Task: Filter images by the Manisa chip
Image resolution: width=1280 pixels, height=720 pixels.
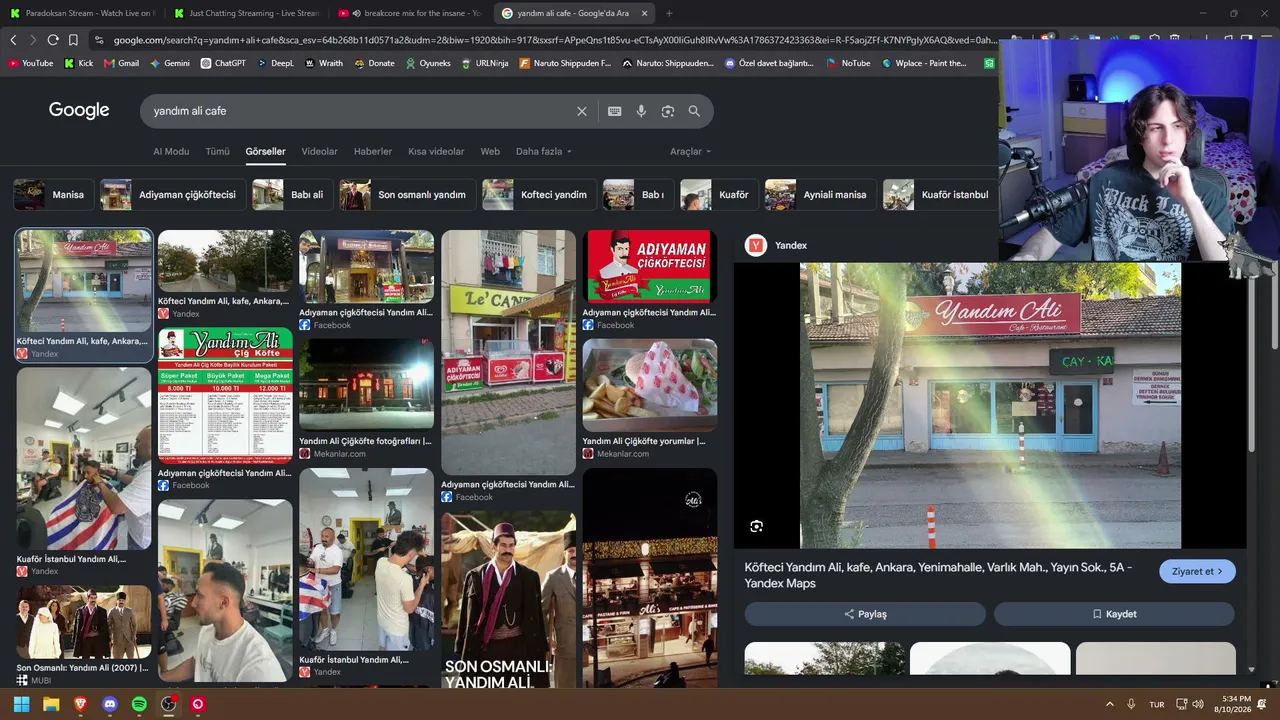Action: [54, 195]
